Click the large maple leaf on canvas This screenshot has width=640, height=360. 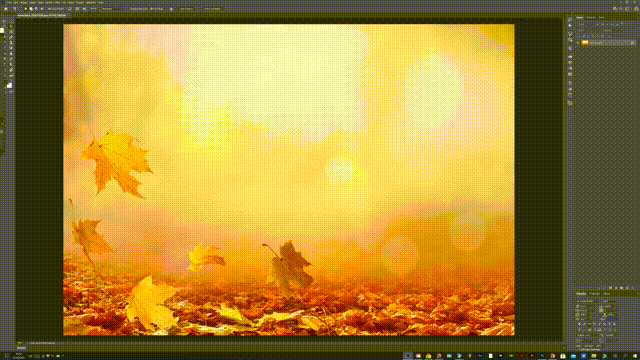(118, 163)
